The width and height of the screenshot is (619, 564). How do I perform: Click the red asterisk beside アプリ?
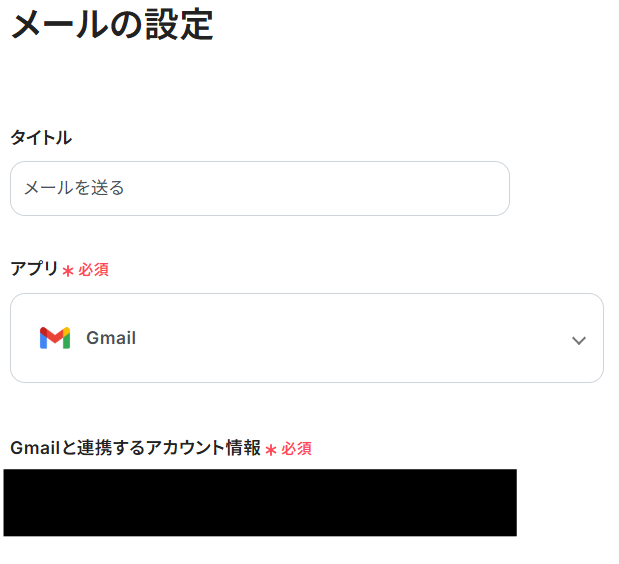click(68, 271)
